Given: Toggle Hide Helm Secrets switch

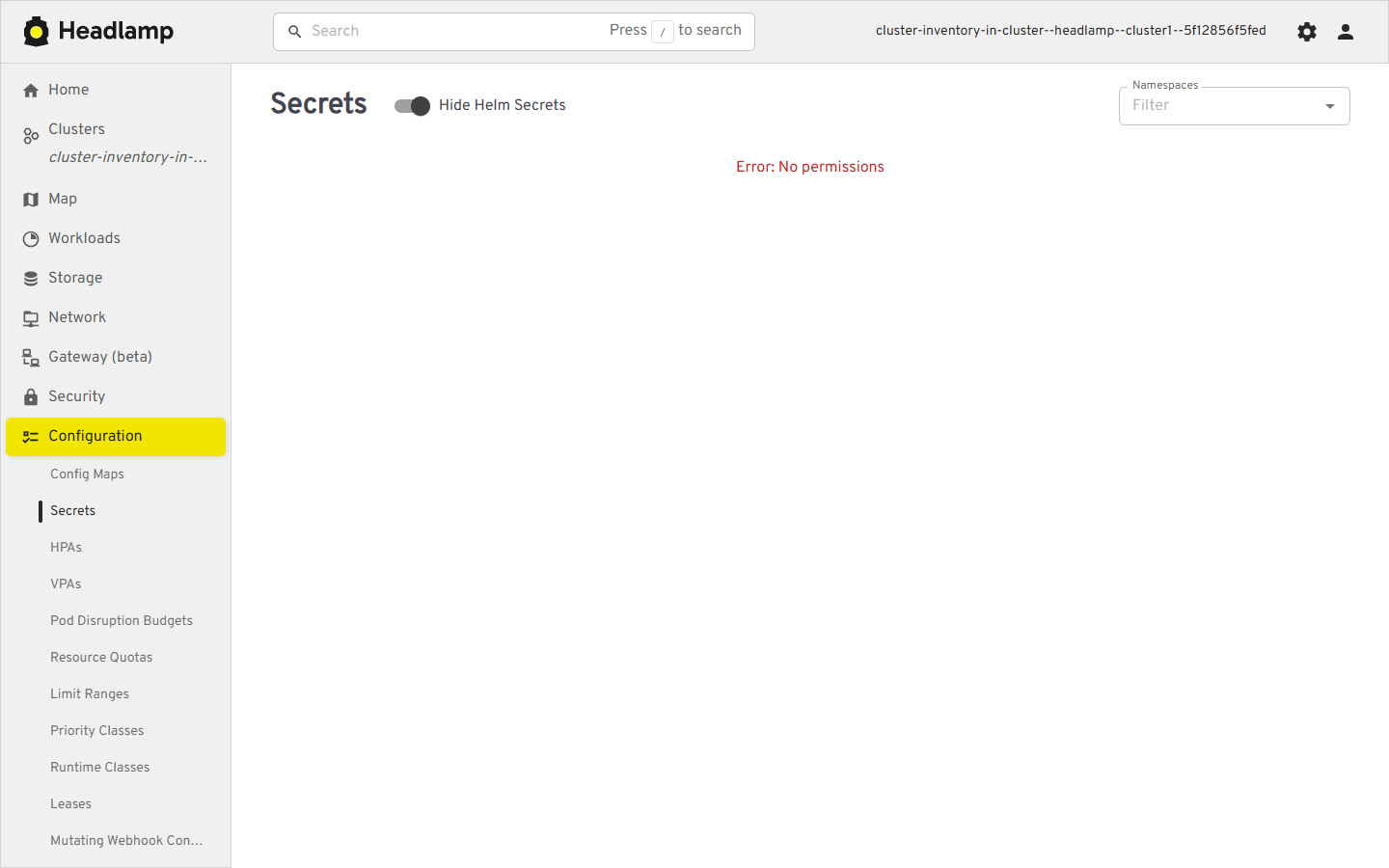Looking at the screenshot, I should 412,106.
